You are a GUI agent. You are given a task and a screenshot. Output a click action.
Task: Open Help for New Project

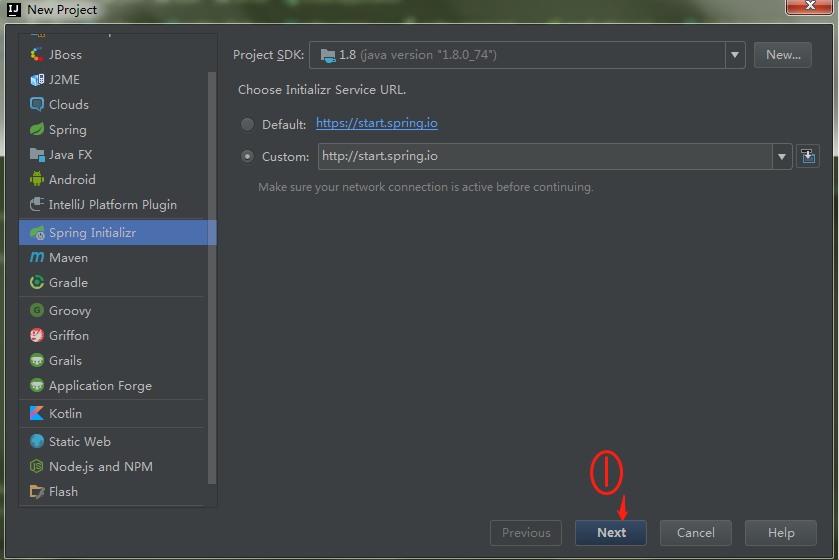781,533
